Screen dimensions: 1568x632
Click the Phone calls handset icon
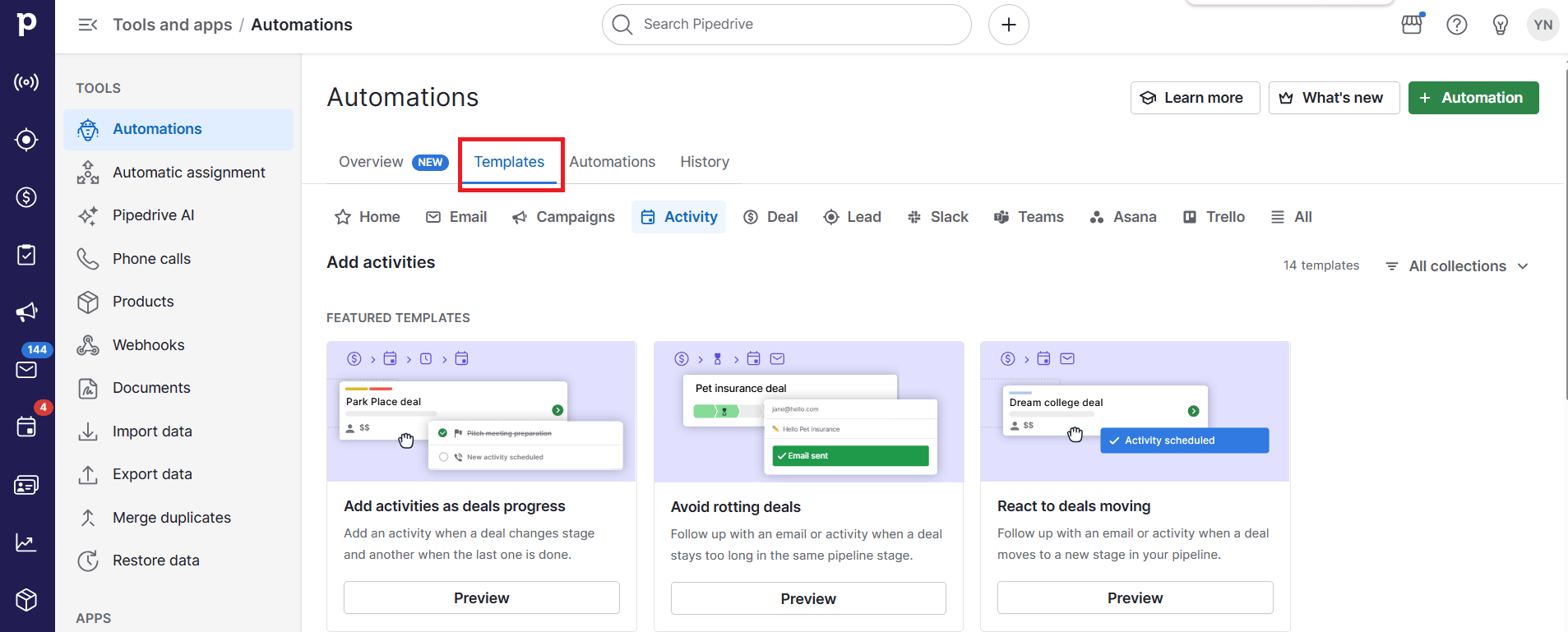(x=88, y=259)
